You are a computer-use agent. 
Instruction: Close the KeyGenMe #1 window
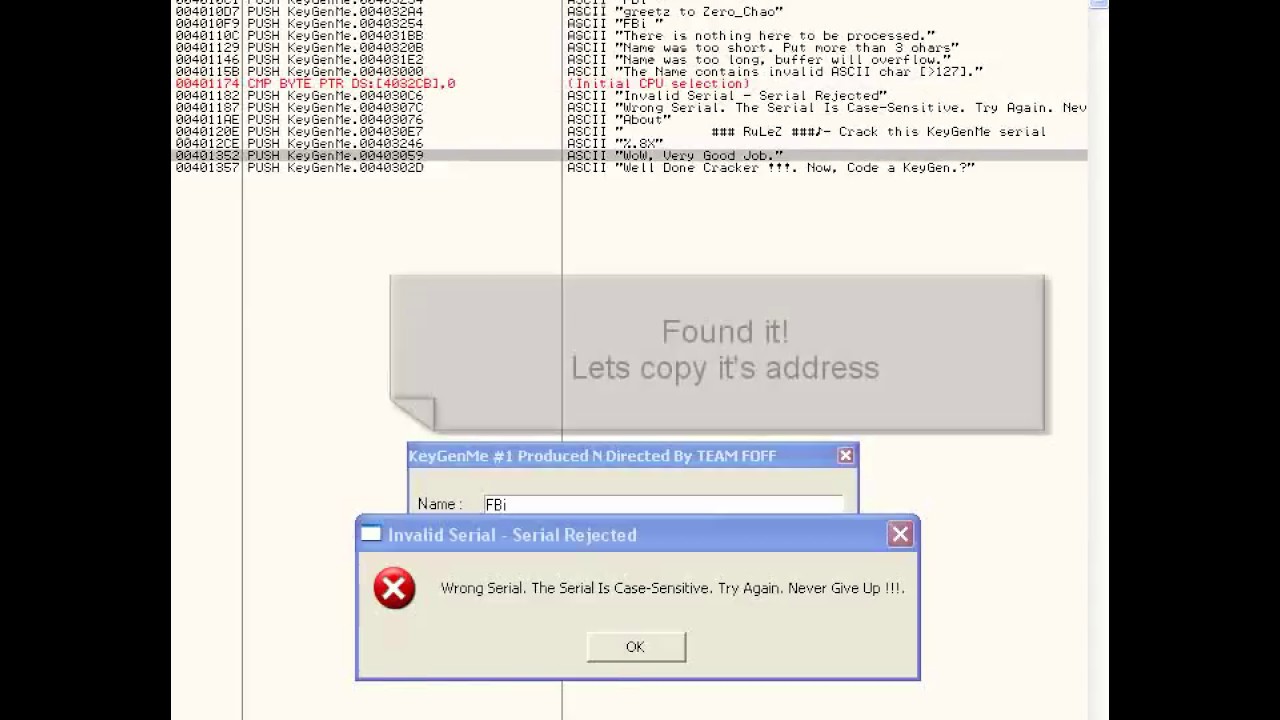click(846, 456)
